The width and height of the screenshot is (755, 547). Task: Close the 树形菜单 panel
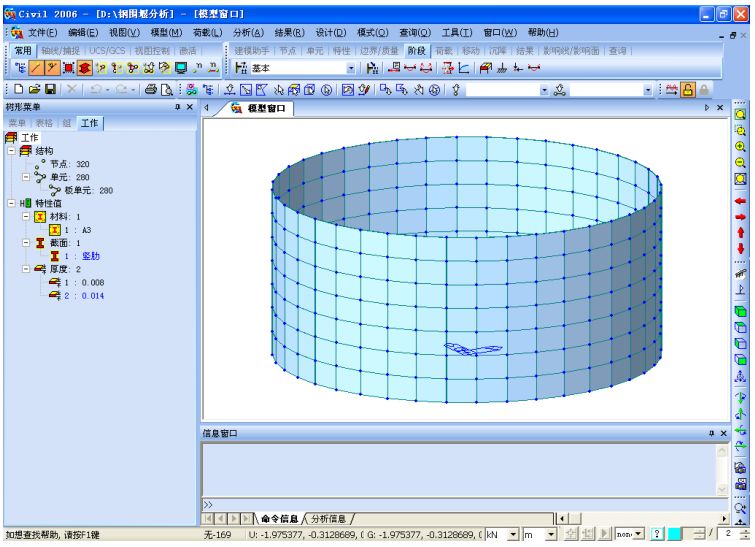(x=190, y=107)
